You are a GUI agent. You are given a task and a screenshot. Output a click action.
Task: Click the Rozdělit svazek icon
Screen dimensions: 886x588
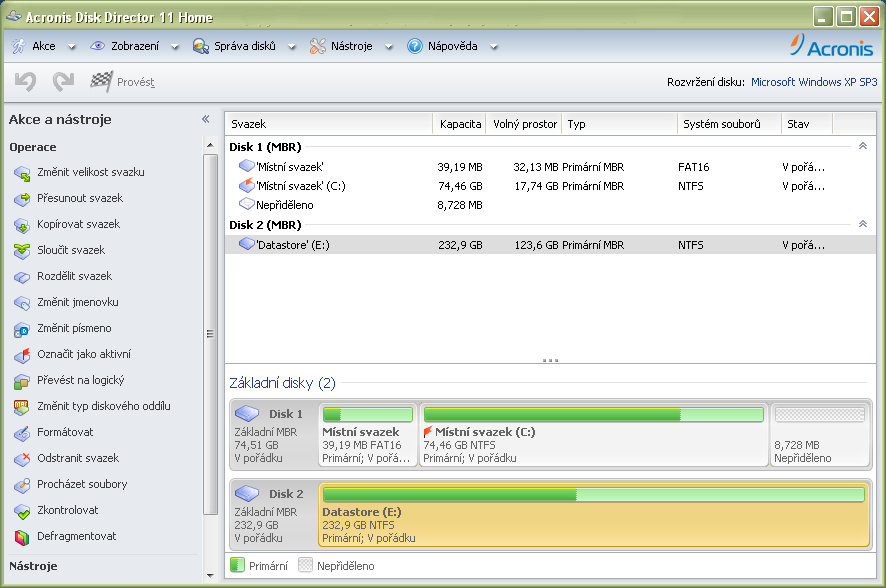[22, 277]
